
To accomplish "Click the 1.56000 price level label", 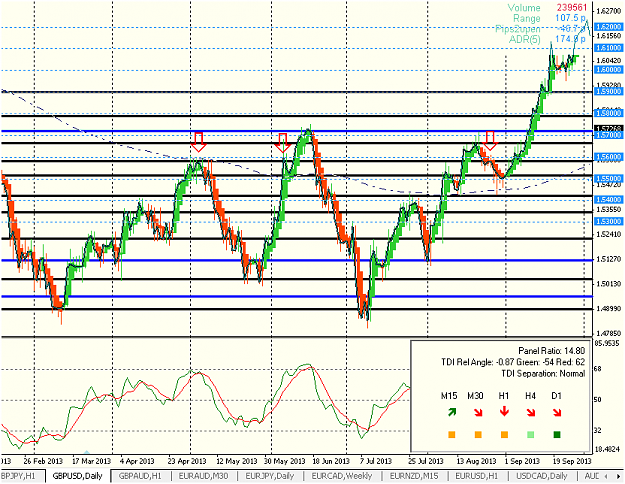I will (x=607, y=157).
